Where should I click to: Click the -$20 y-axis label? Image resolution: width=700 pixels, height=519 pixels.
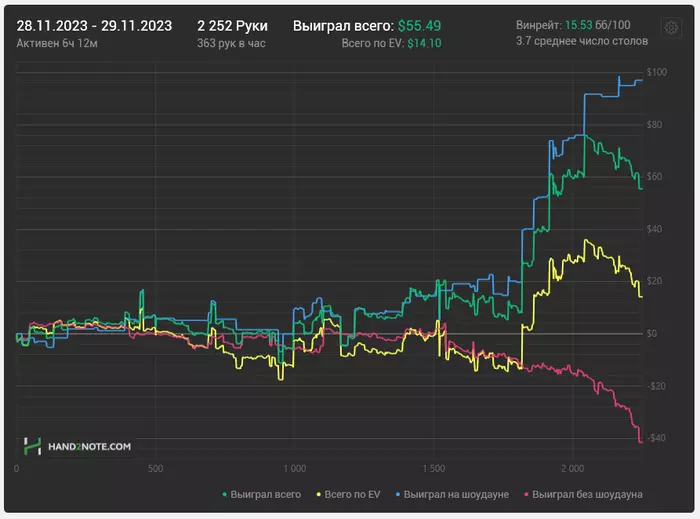click(656, 386)
